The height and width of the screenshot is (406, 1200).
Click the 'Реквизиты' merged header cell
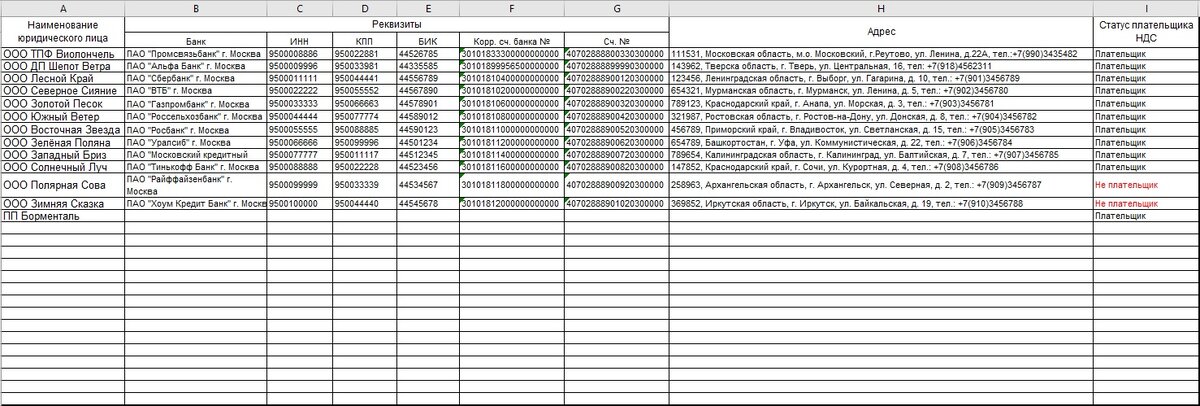click(397, 23)
